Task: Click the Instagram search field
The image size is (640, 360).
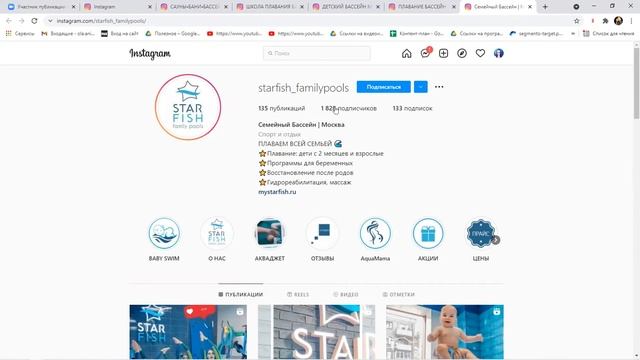Action: 317,53
